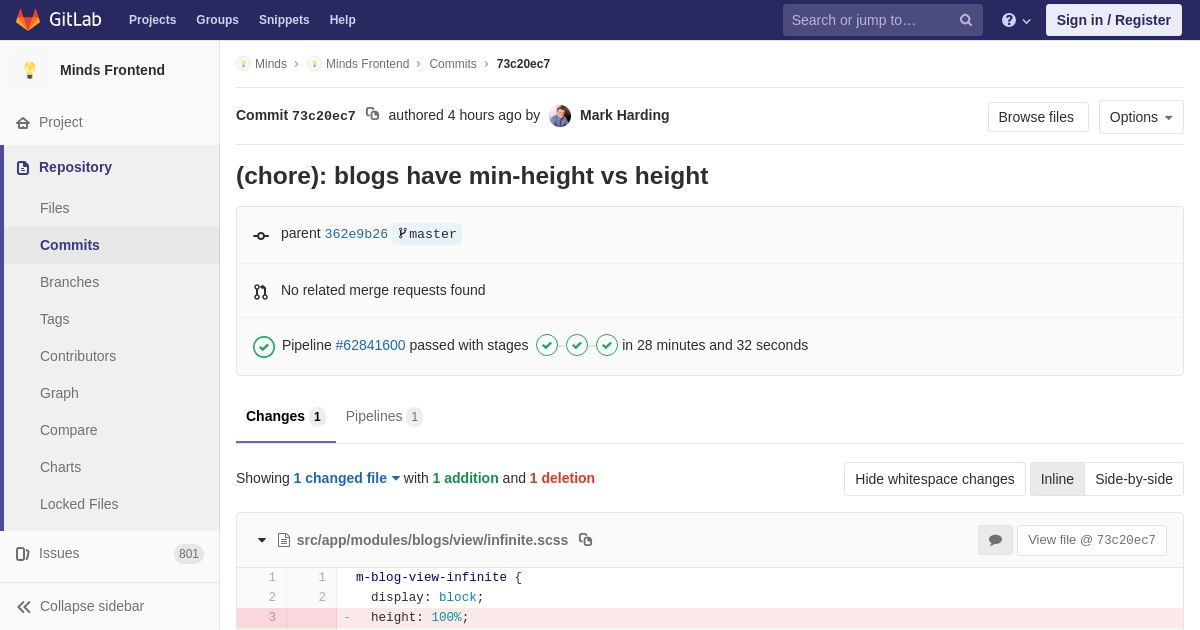Open the Groups menu
The width and height of the screenshot is (1200, 630).
coord(217,20)
